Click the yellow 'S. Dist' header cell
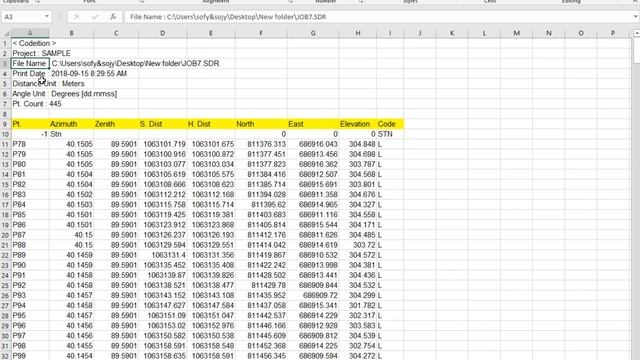Viewport: 640px width, 360px height. pos(162,124)
